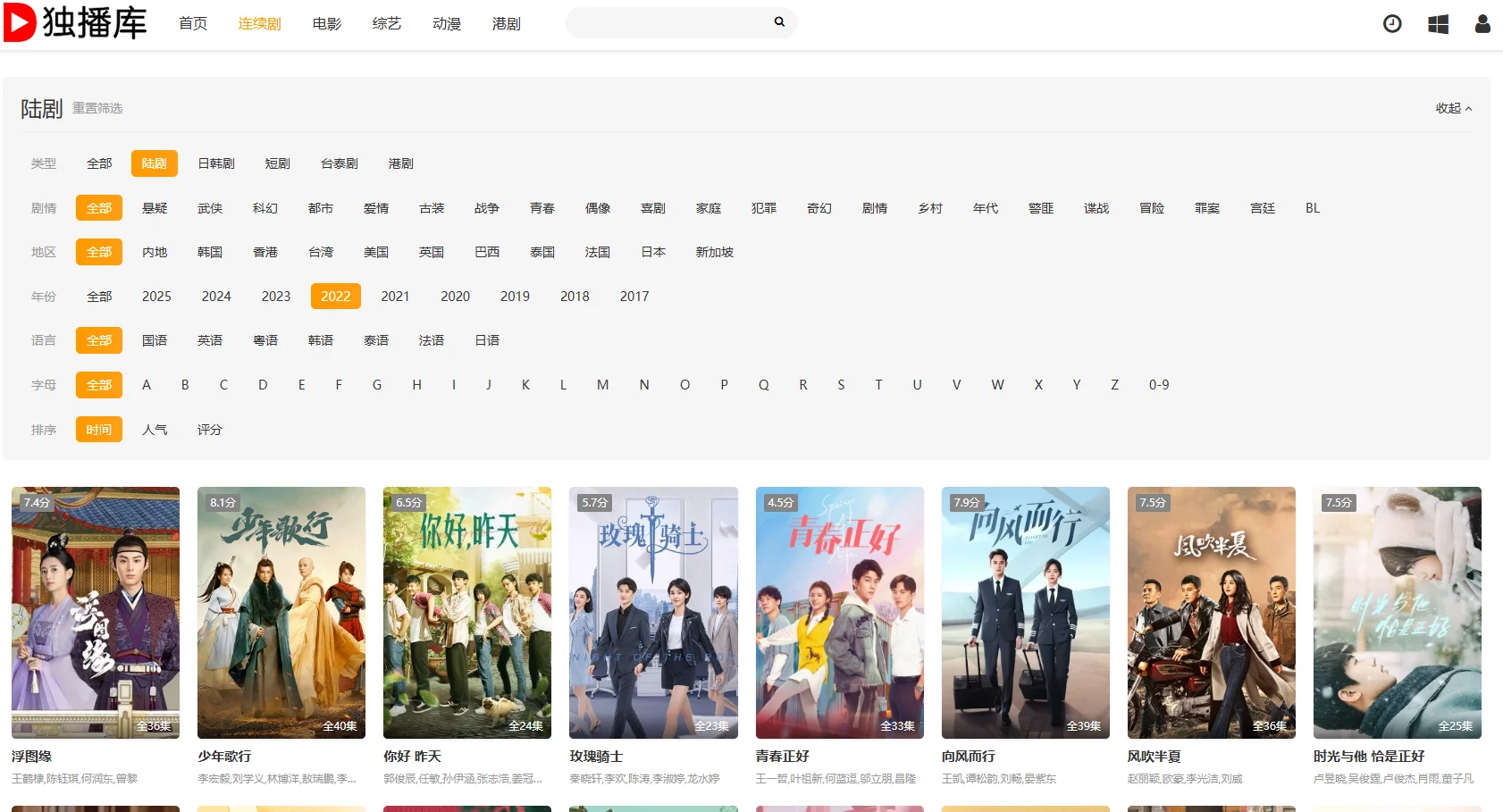The height and width of the screenshot is (812, 1503).
Task: Sort by 人气
Action: tap(155, 430)
